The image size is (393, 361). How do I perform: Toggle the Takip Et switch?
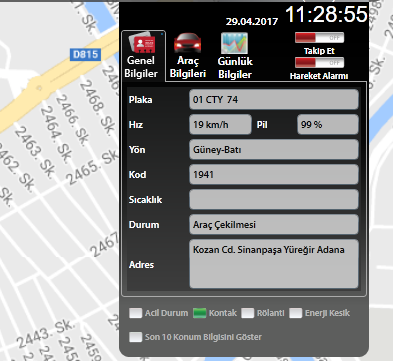point(319,38)
